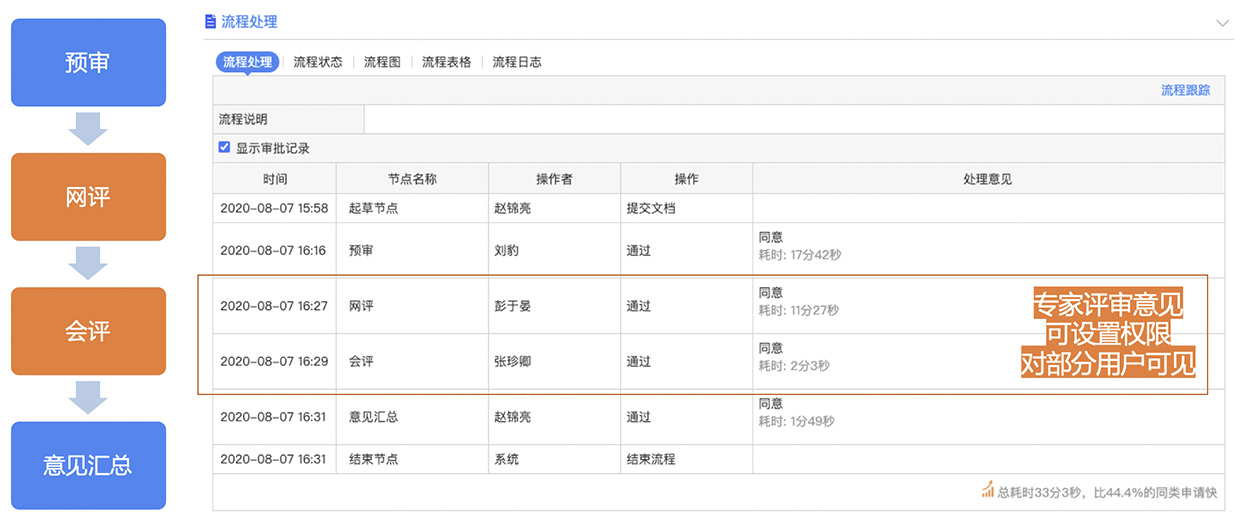
Task: Click the blue 预审 step box
Action: tap(88, 63)
